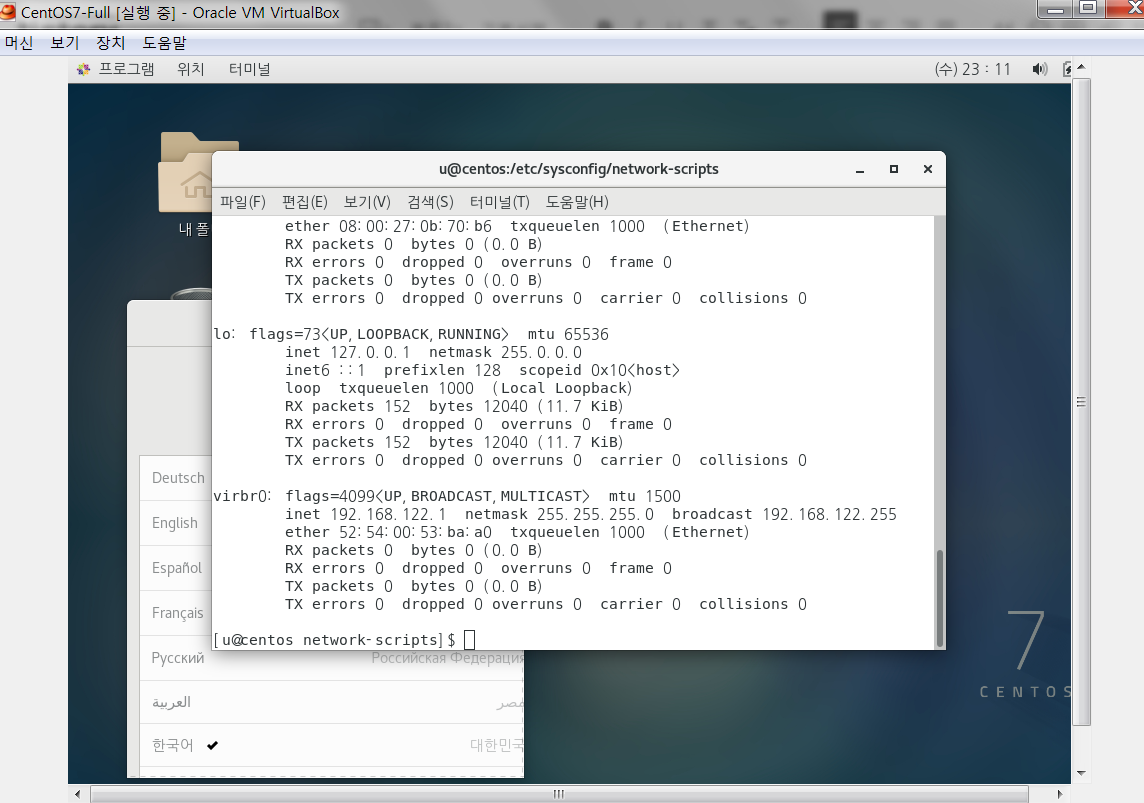Select 한국어 in the language list
This screenshot has height=803, width=1144.
332,745
